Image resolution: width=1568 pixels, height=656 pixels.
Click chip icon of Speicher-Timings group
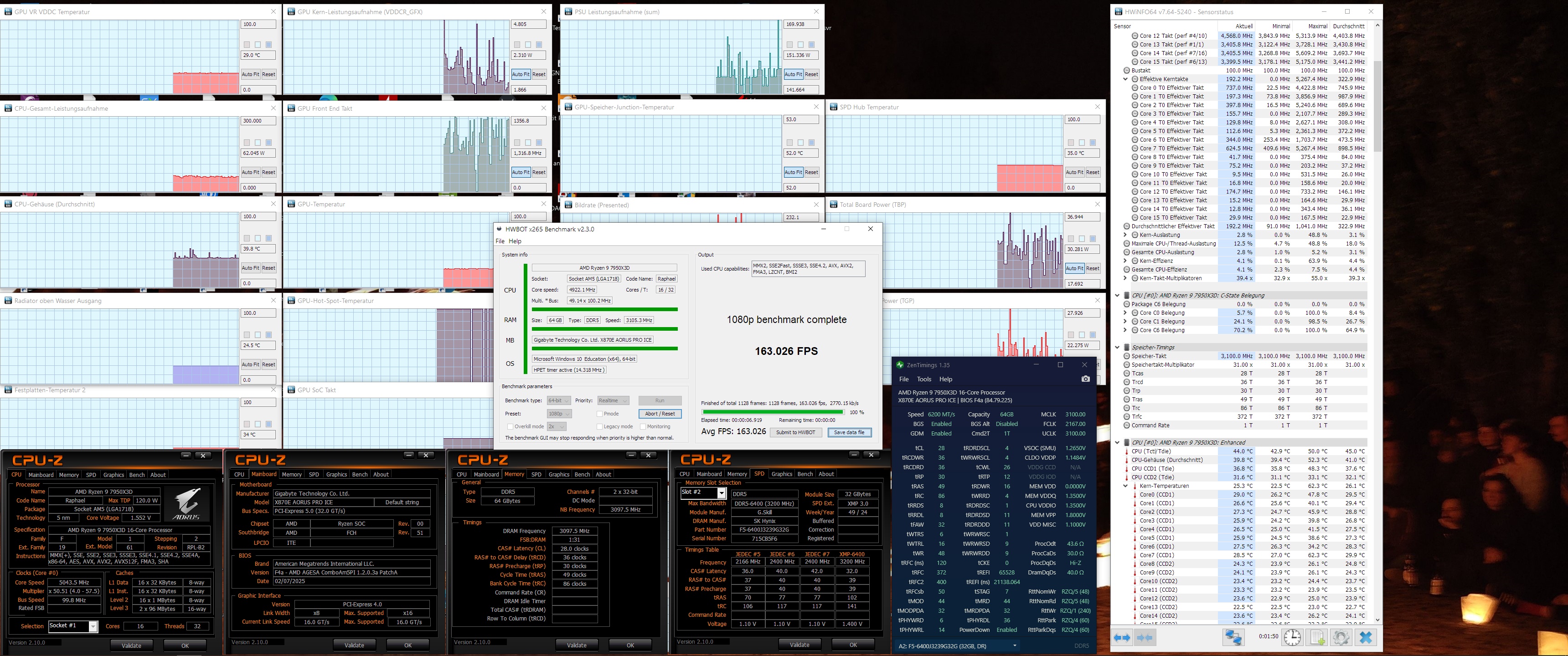(1127, 348)
